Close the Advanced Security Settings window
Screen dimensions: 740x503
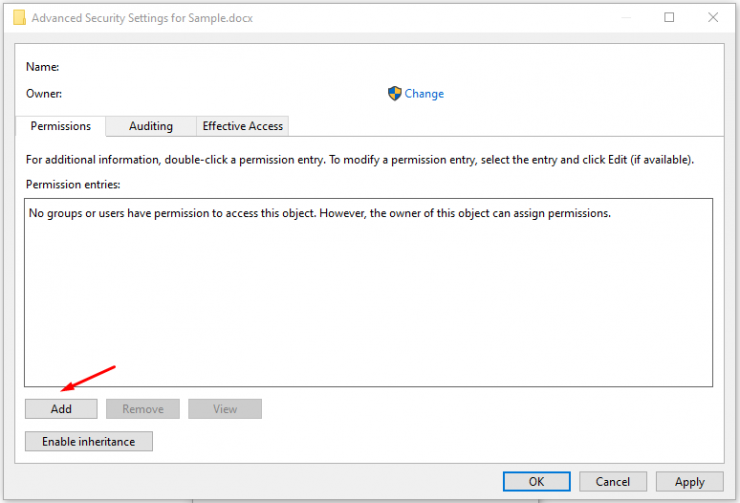(713, 18)
